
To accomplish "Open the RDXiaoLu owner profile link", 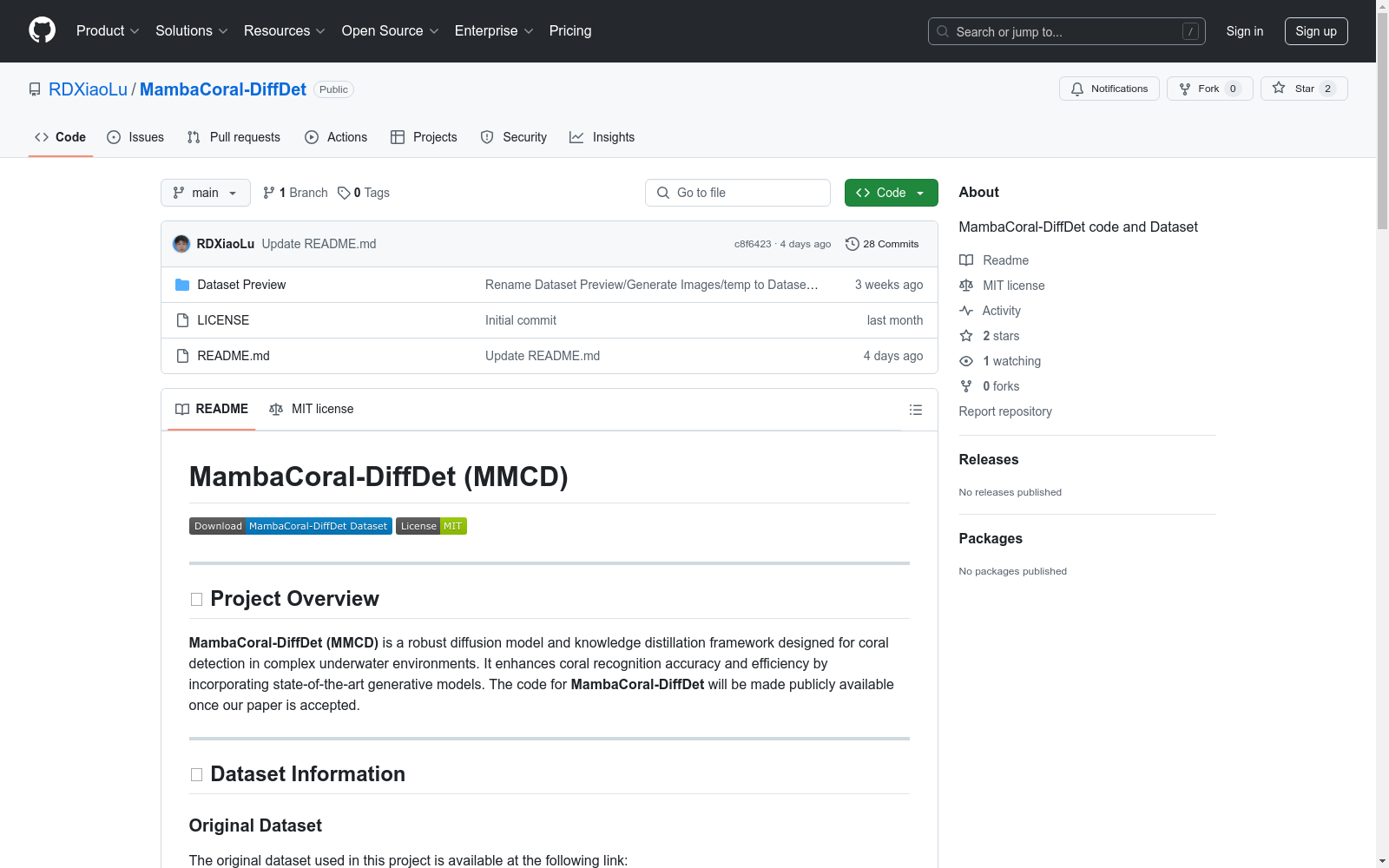I will 88,89.
